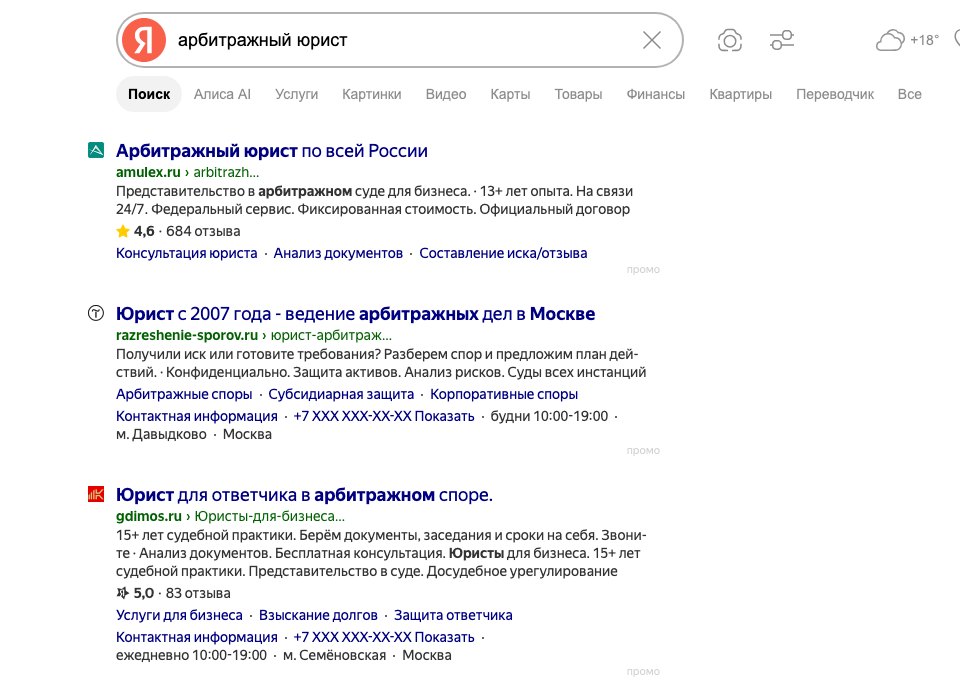
Task: Open the Видео tab
Action: click(446, 94)
